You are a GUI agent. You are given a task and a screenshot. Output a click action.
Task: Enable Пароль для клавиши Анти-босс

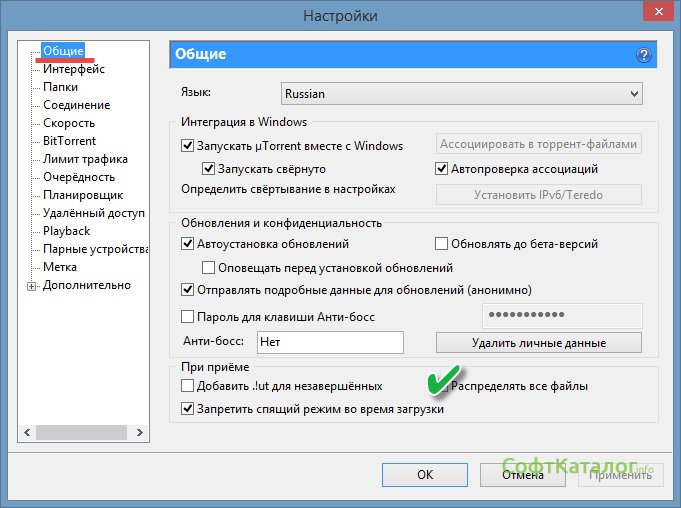pos(188,317)
